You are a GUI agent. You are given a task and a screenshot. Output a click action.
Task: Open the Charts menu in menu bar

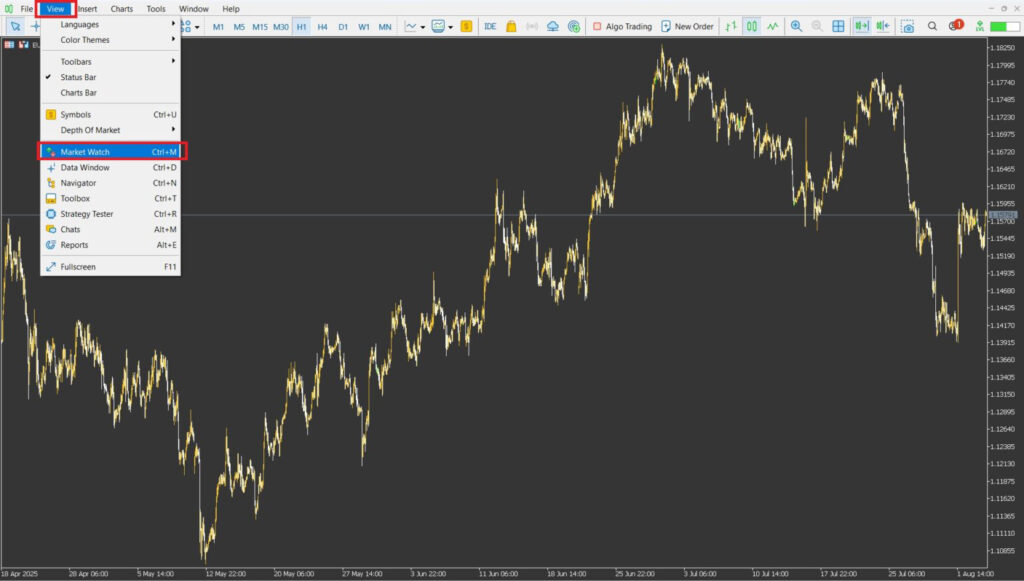pyautogui.click(x=121, y=9)
